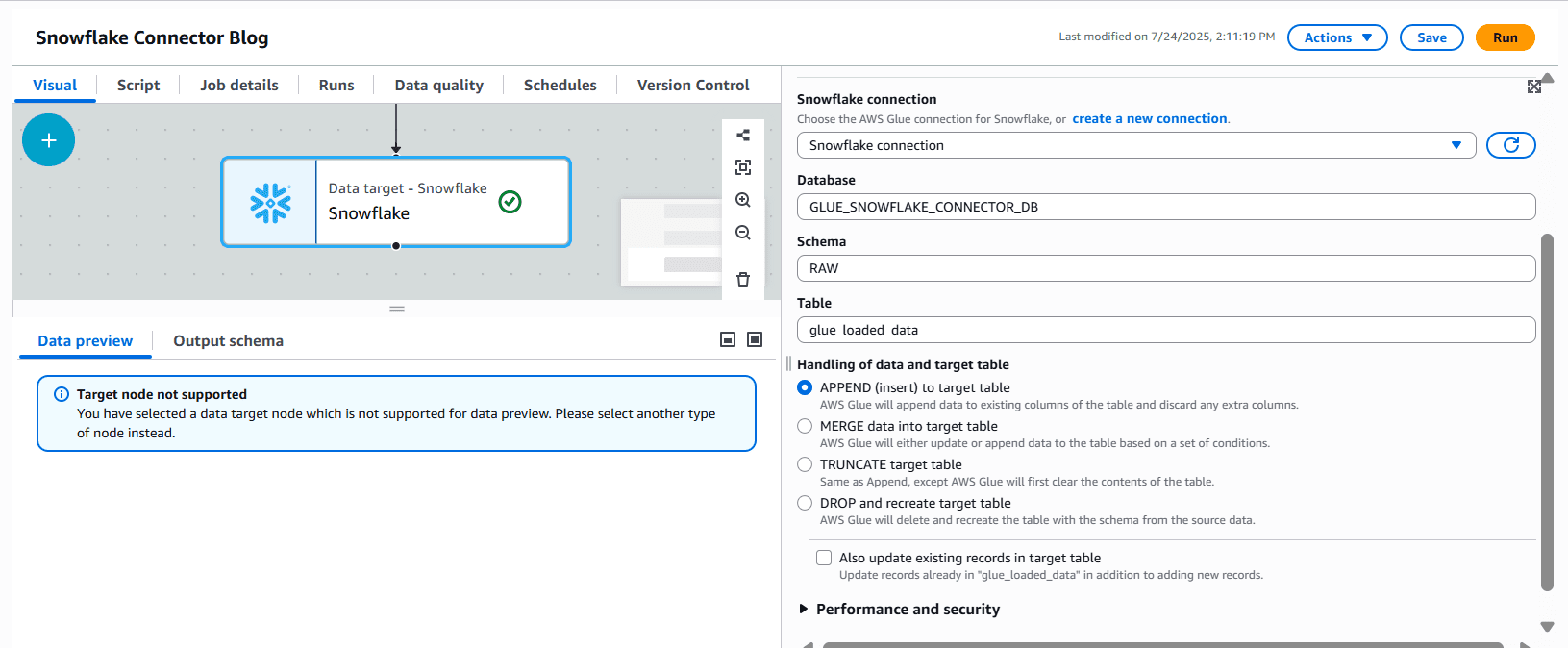Viewport: 1568px width, 648px height.
Task: Refresh the Snowflake connection list
Action: tap(1510, 145)
